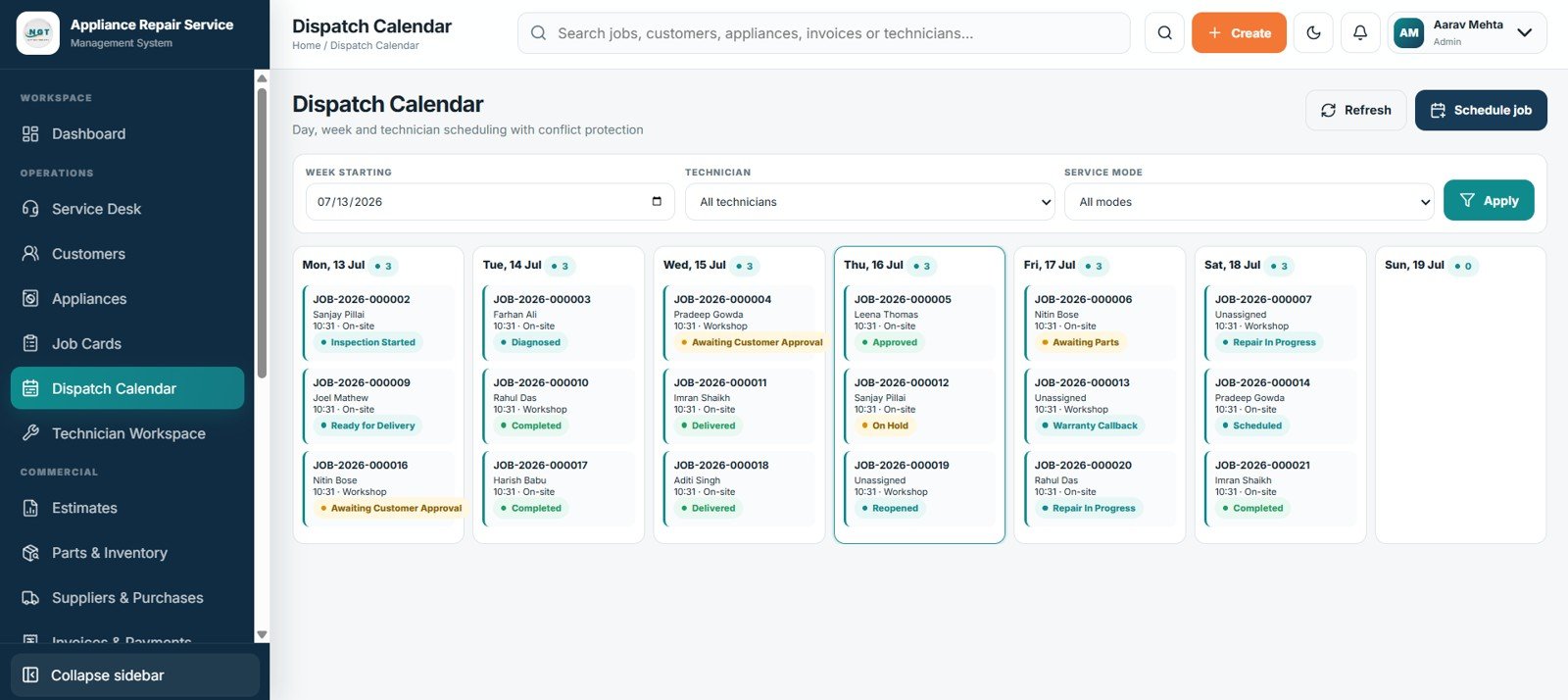The width and height of the screenshot is (1568, 700).
Task: Open job card JOB-2026-000010
Action: tap(559, 405)
